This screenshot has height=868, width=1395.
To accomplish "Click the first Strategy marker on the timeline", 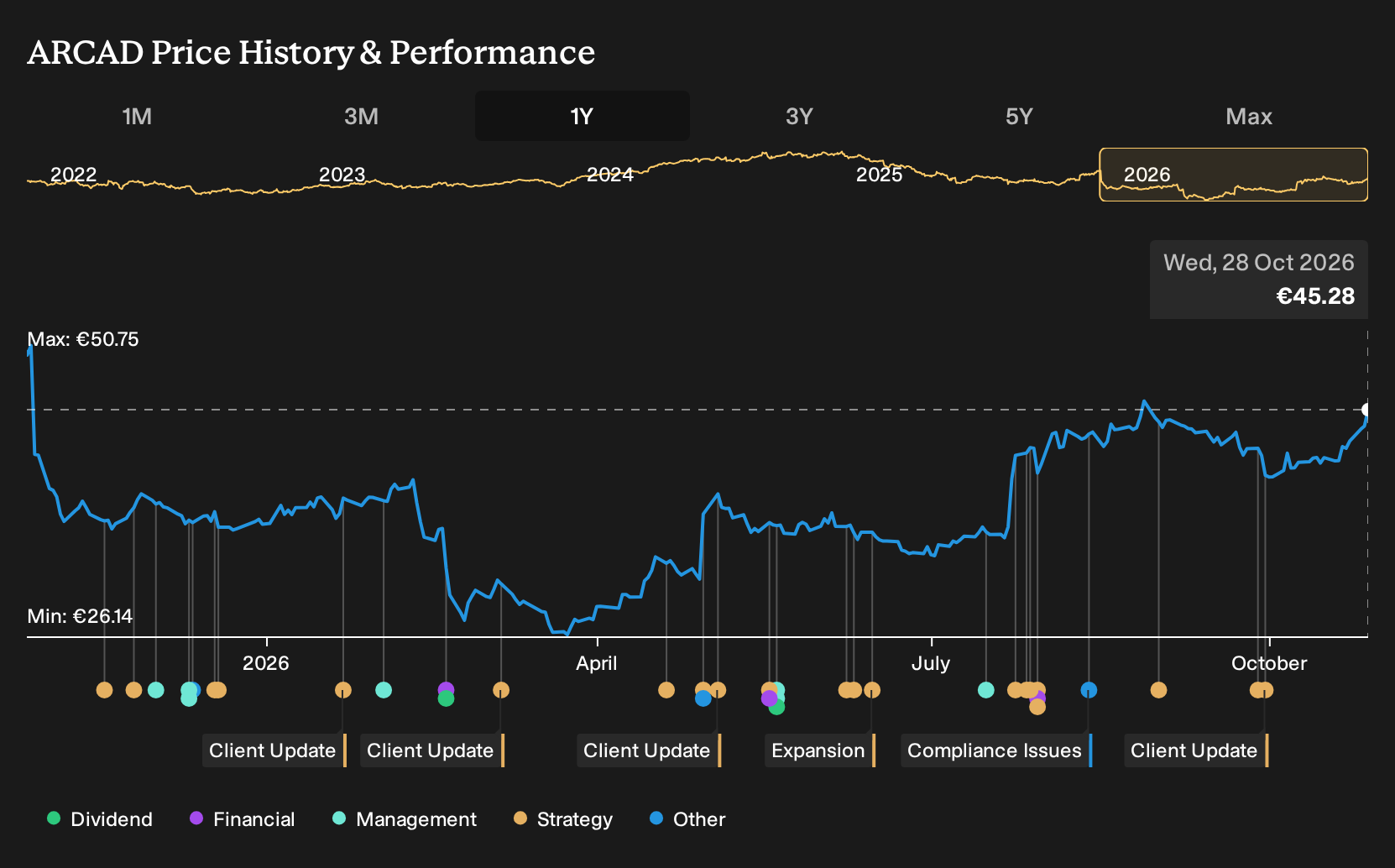I will tap(104, 690).
